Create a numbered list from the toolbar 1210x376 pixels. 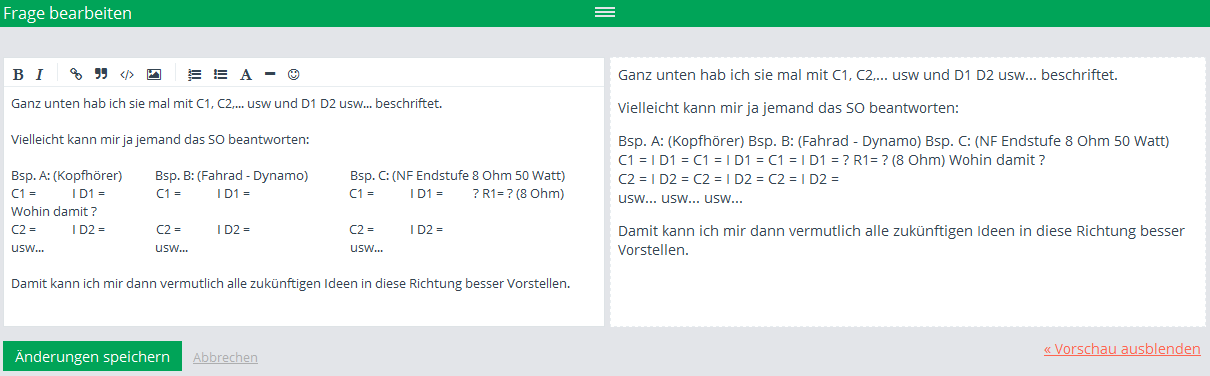[x=195, y=74]
